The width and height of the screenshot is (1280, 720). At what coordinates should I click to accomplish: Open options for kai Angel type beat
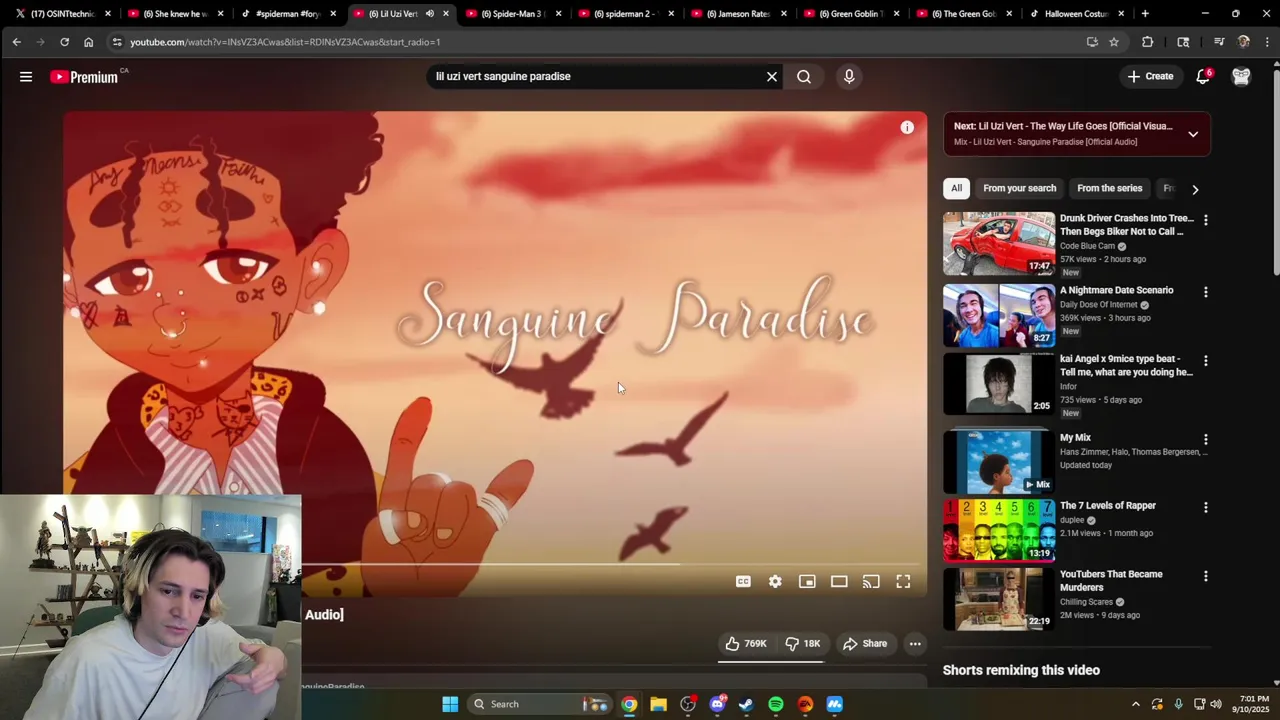[x=1205, y=360]
